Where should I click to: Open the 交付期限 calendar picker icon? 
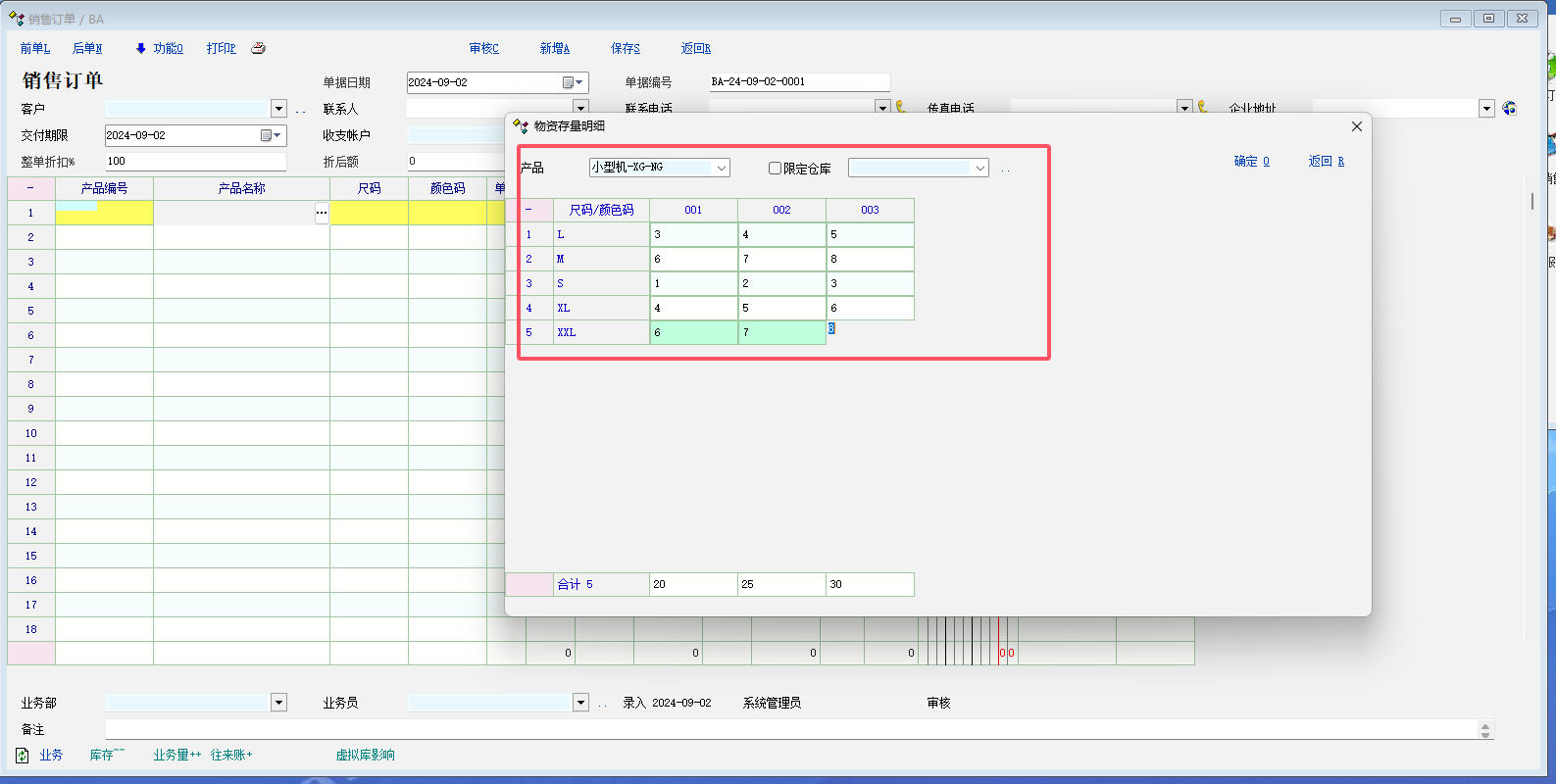[267, 135]
